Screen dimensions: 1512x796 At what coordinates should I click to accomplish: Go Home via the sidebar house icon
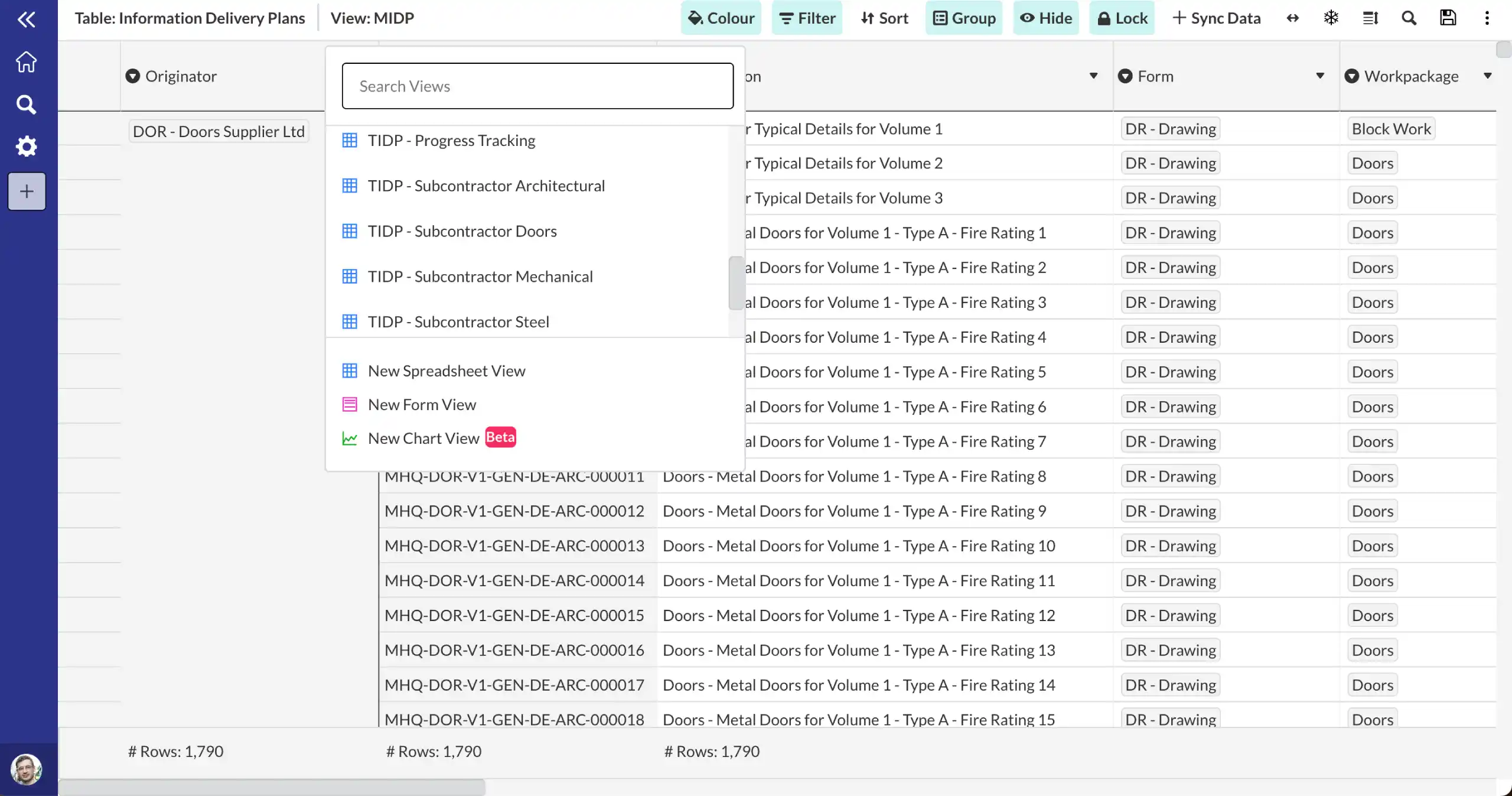pos(26,61)
